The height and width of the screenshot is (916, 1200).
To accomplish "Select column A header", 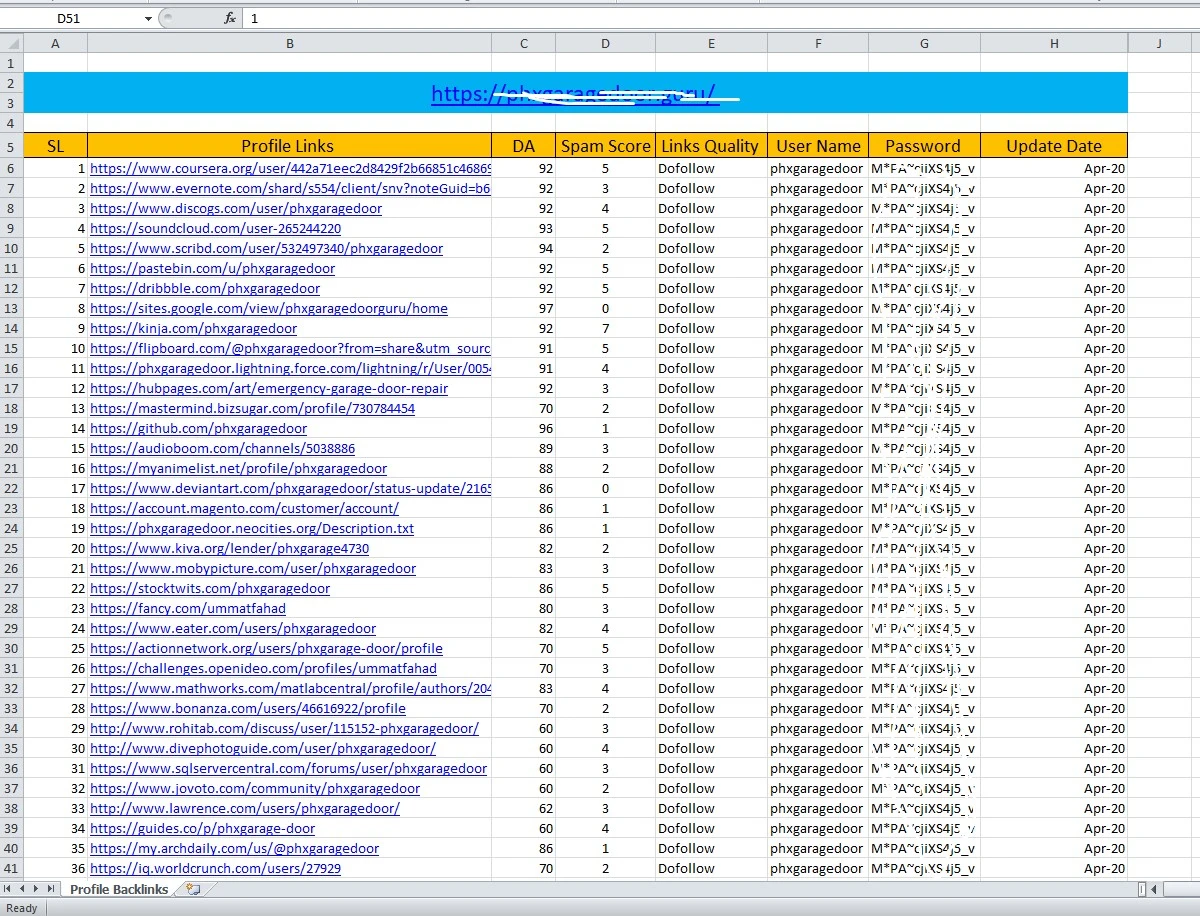I will coord(55,43).
